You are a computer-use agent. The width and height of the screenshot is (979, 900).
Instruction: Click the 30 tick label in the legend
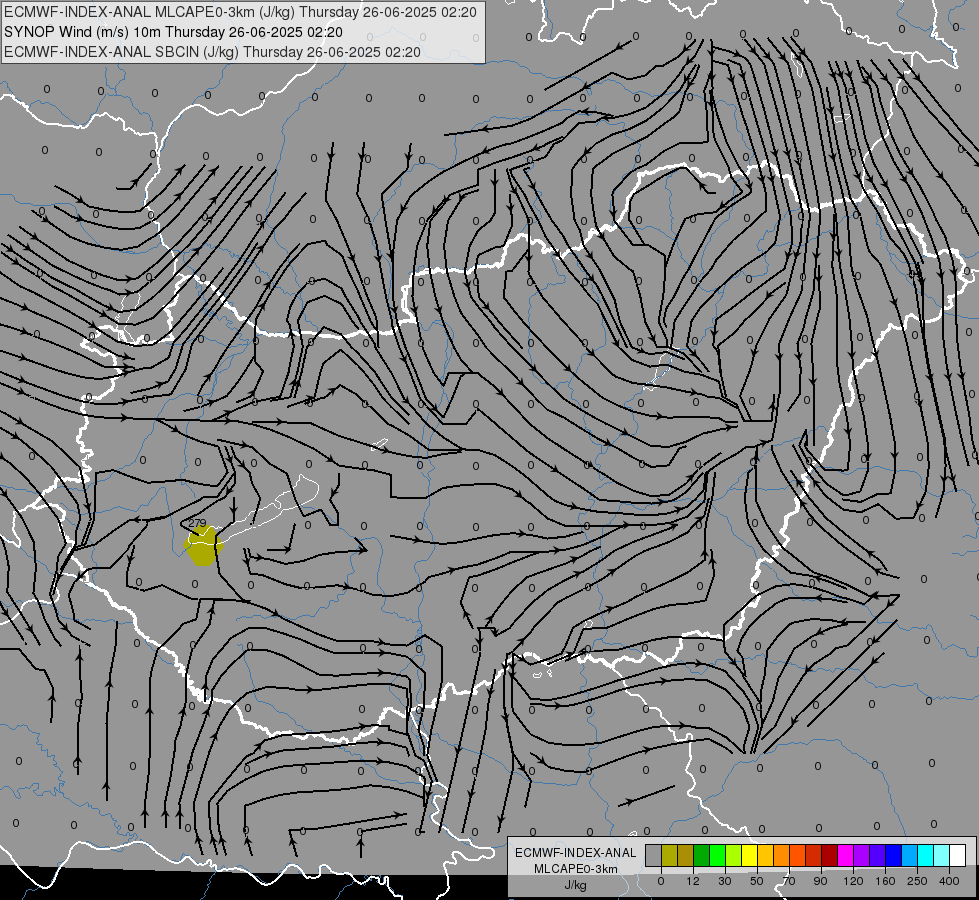click(x=725, y=881)
